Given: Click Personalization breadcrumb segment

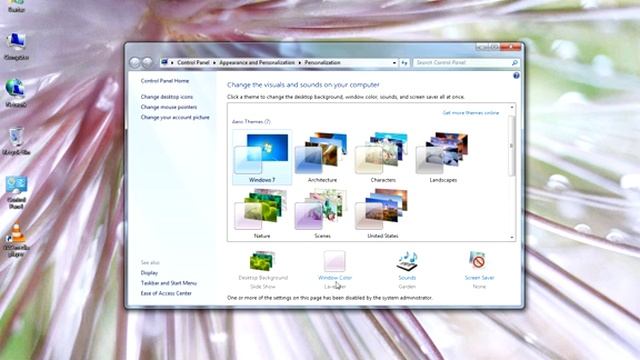Looking at the screenshot, I should coord(322,62).
